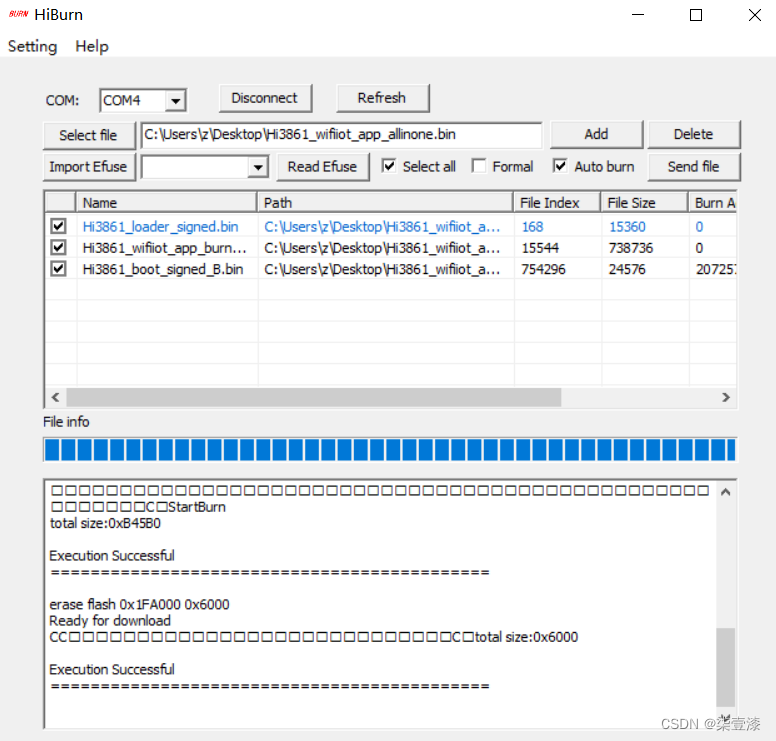The width and height of the screenshot is (776, 741).
Task: Click the Select file button
Action: tap(89, 135)
